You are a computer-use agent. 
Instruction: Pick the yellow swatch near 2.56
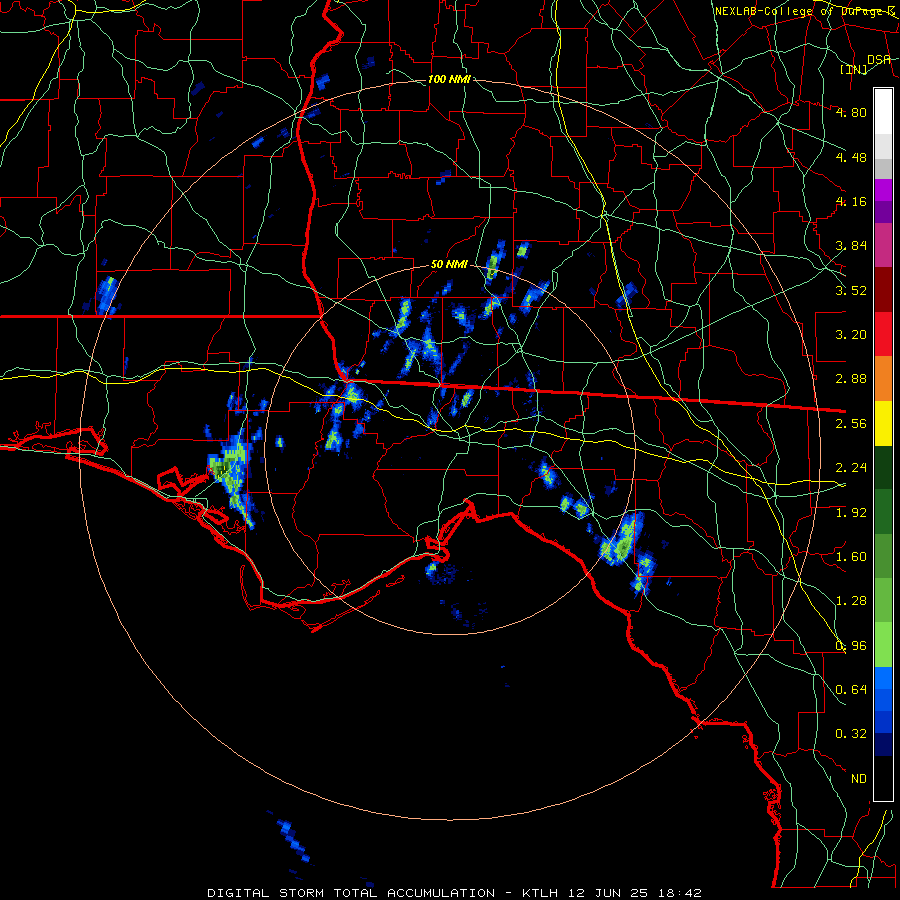click(x=883, y=423)
